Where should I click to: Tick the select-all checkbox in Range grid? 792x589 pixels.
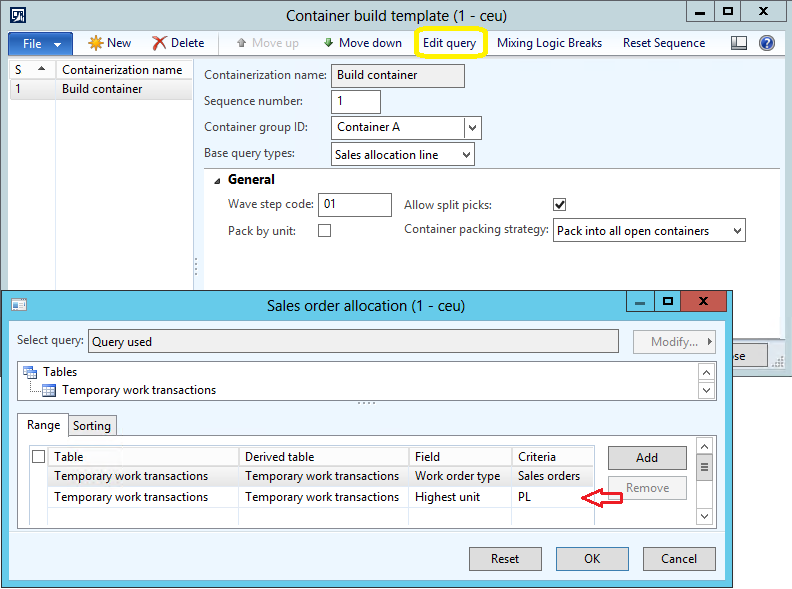tap(38, 456)
